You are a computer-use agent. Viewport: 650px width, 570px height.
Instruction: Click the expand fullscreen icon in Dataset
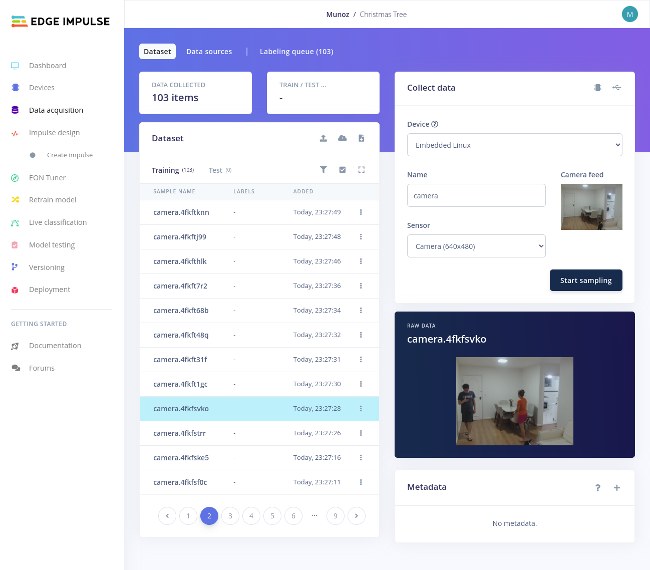(361, 170)
